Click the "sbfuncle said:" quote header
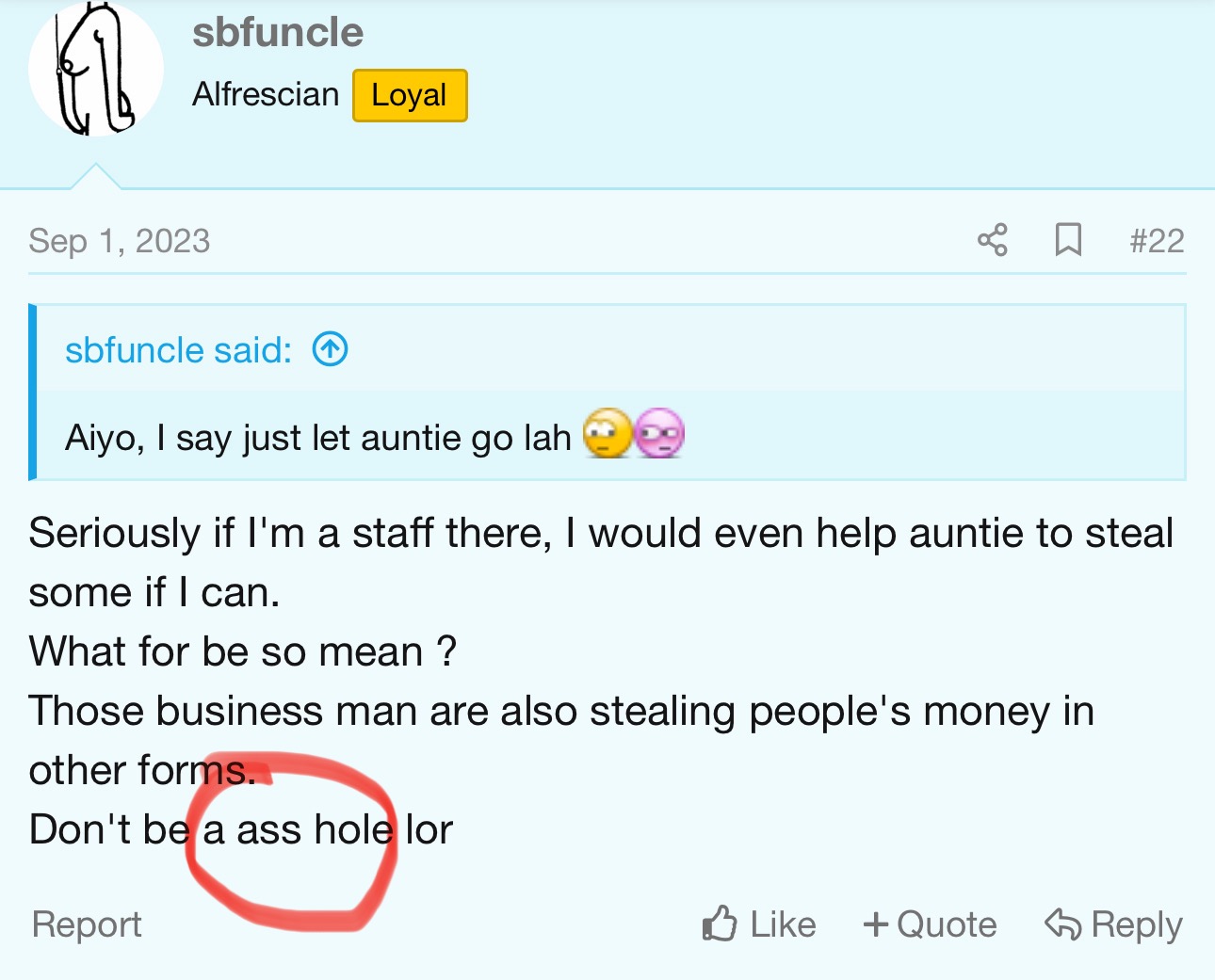 179,350
